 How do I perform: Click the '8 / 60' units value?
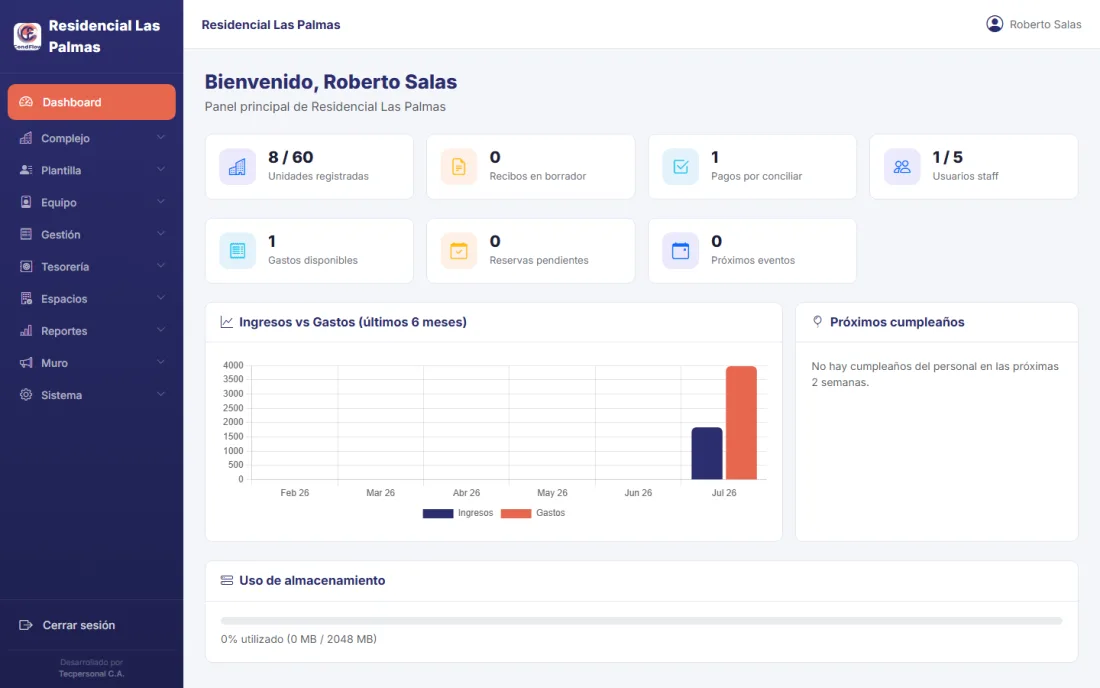point(290,157)
